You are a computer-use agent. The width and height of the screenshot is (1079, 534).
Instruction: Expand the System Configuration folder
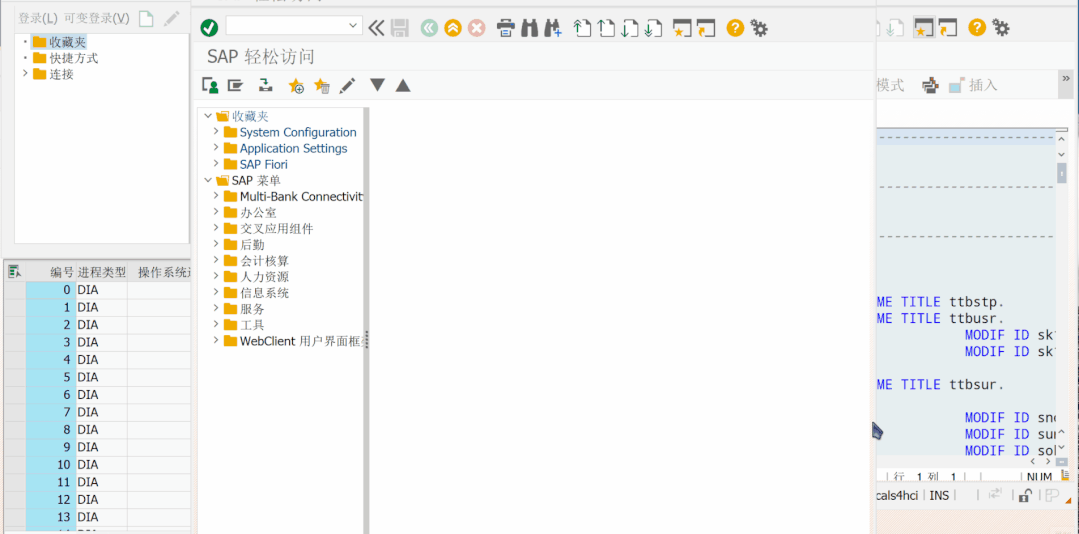(x=216, y=131)
